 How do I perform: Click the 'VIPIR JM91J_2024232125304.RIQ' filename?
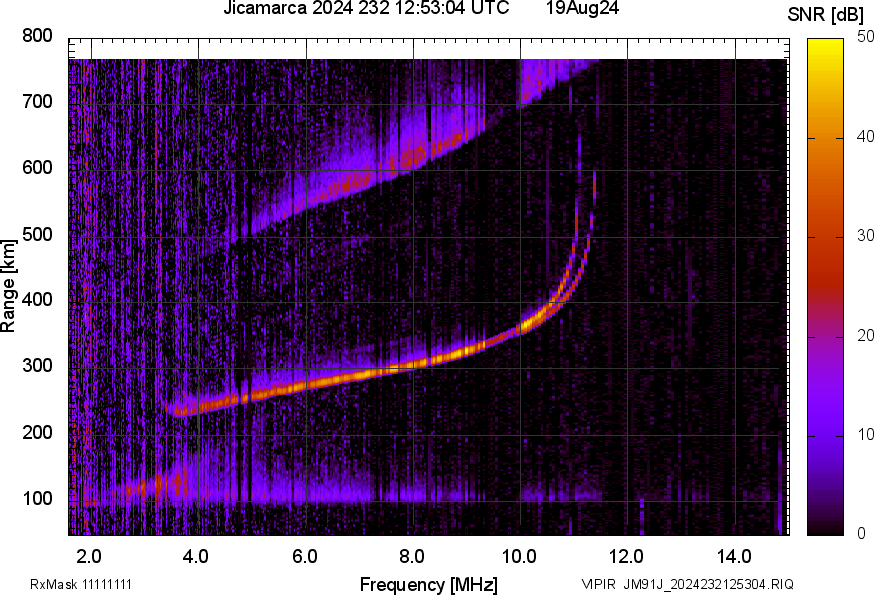point(687,584)
